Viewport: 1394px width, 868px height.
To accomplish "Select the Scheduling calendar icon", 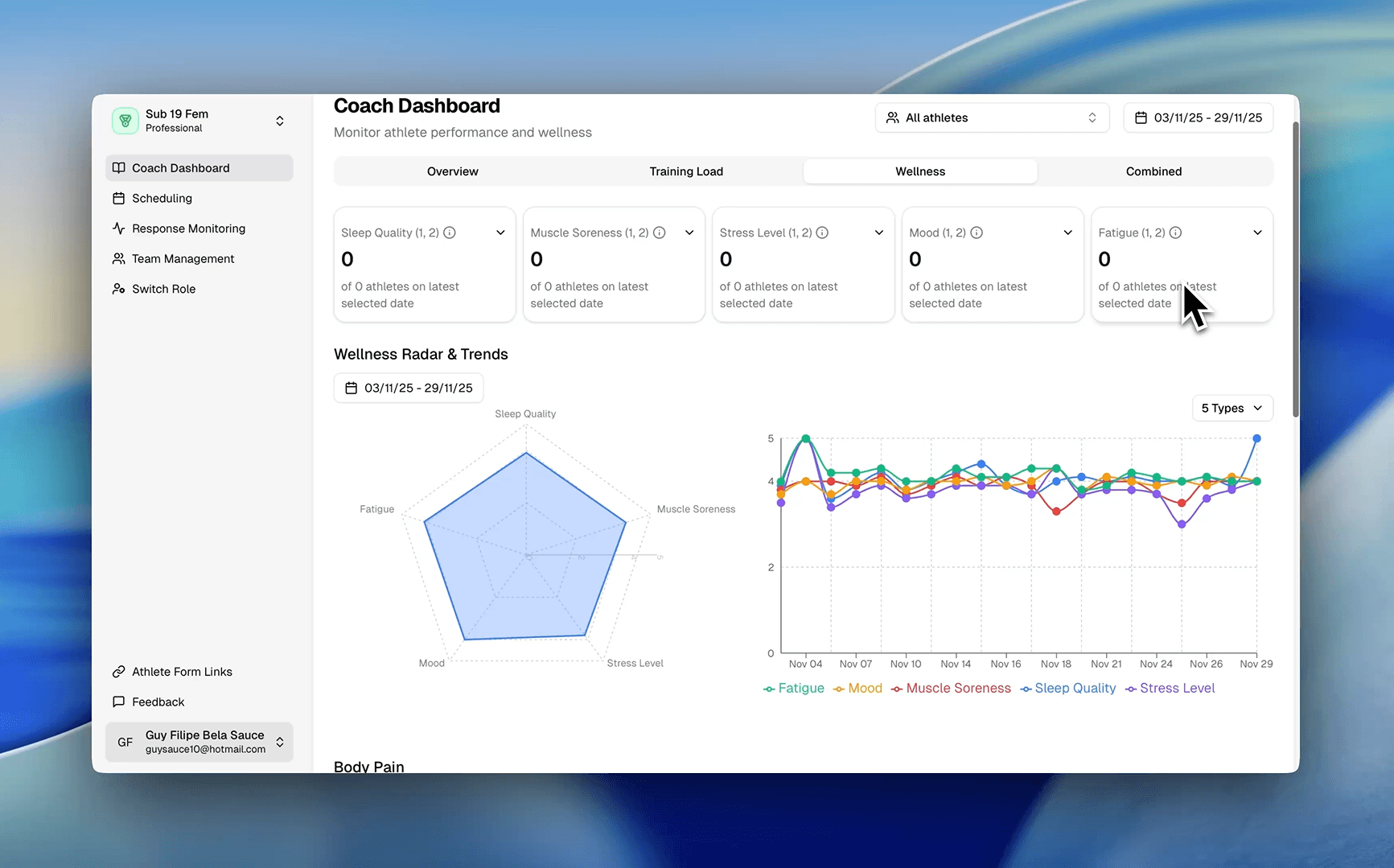I will pos(119,198).
